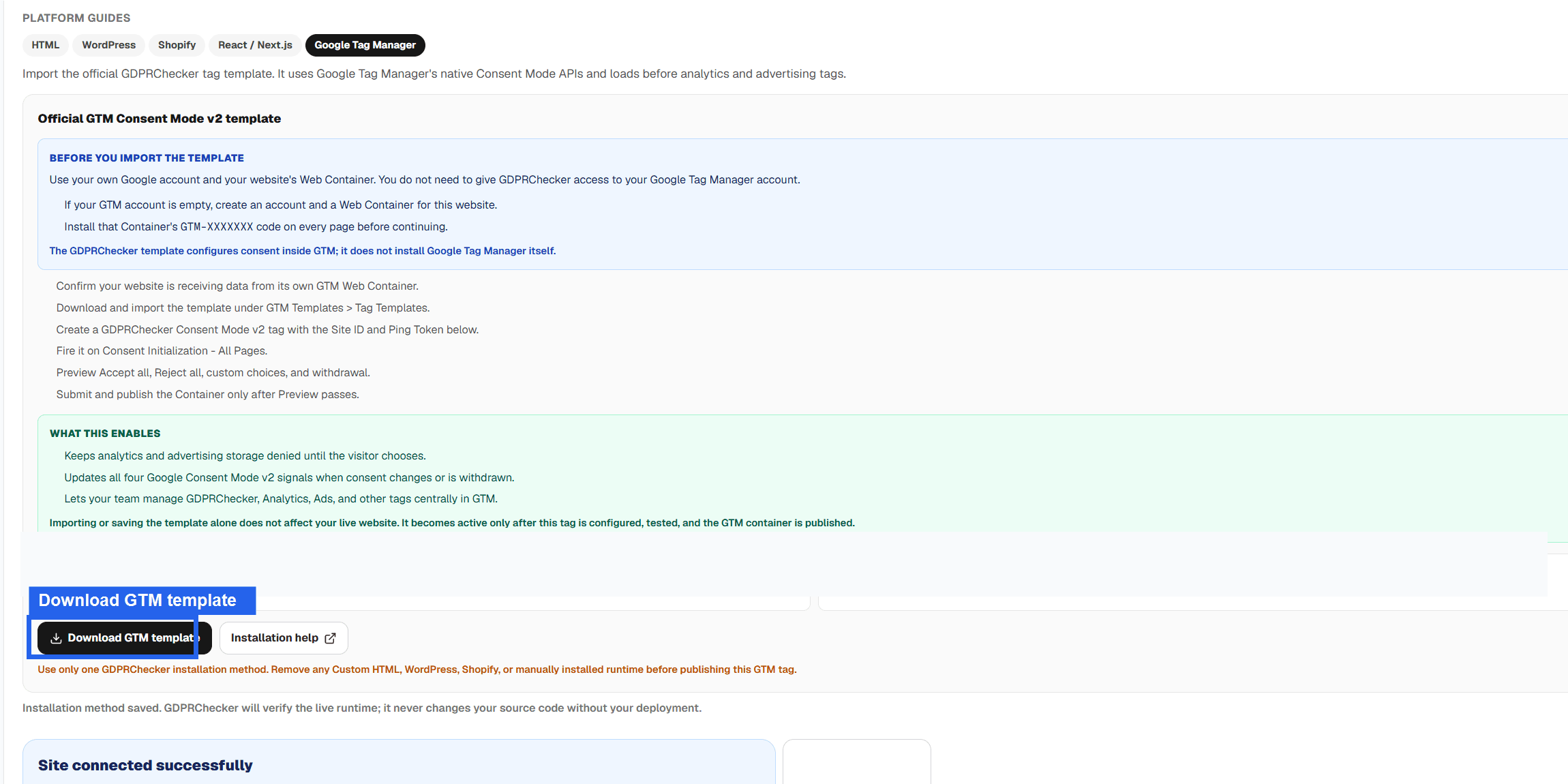
Task: Click the download arrow icon on template button
Action: point(56,638)
